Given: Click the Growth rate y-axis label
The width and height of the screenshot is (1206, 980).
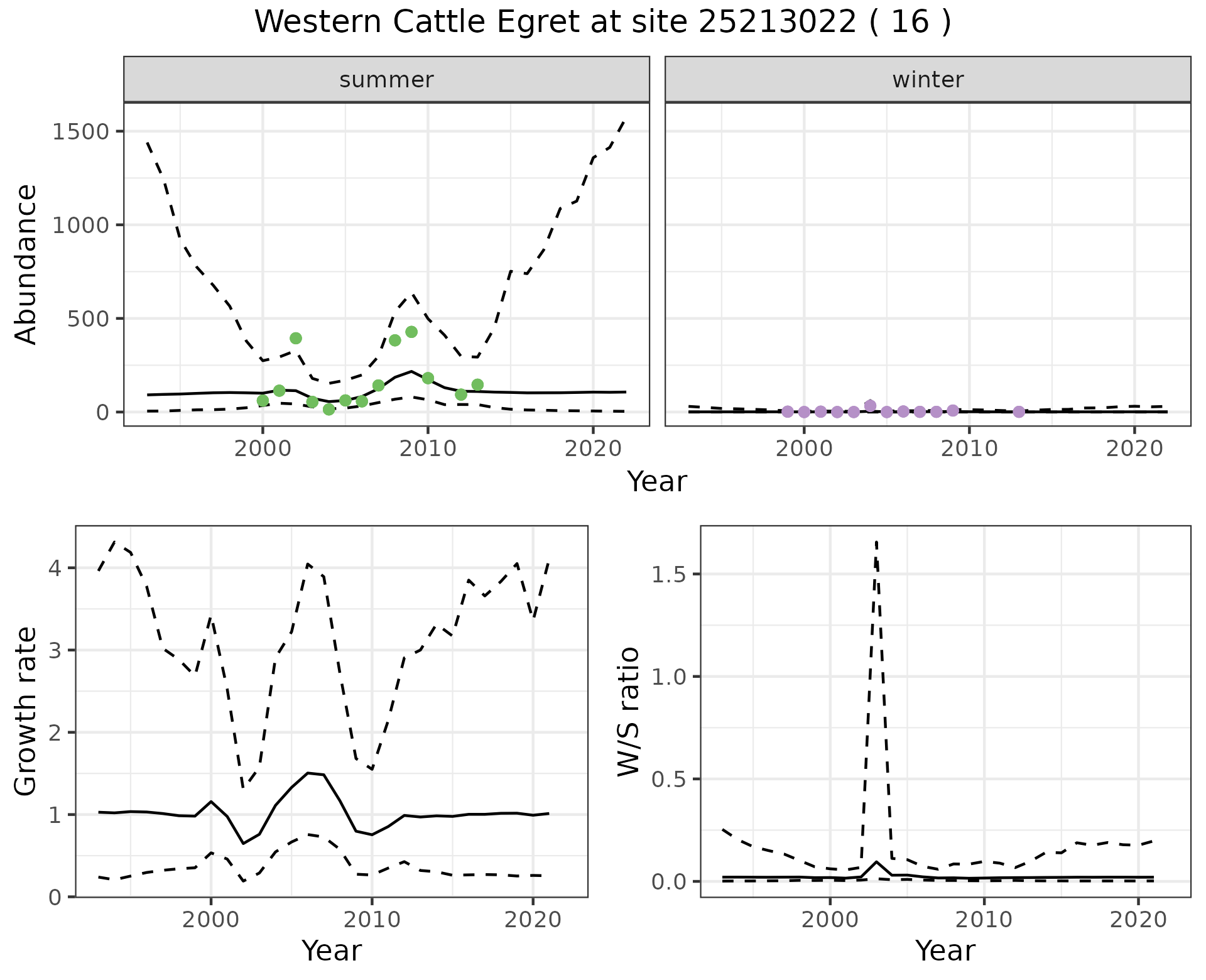Looking at the screenshot, I should [x=26, y=711].
